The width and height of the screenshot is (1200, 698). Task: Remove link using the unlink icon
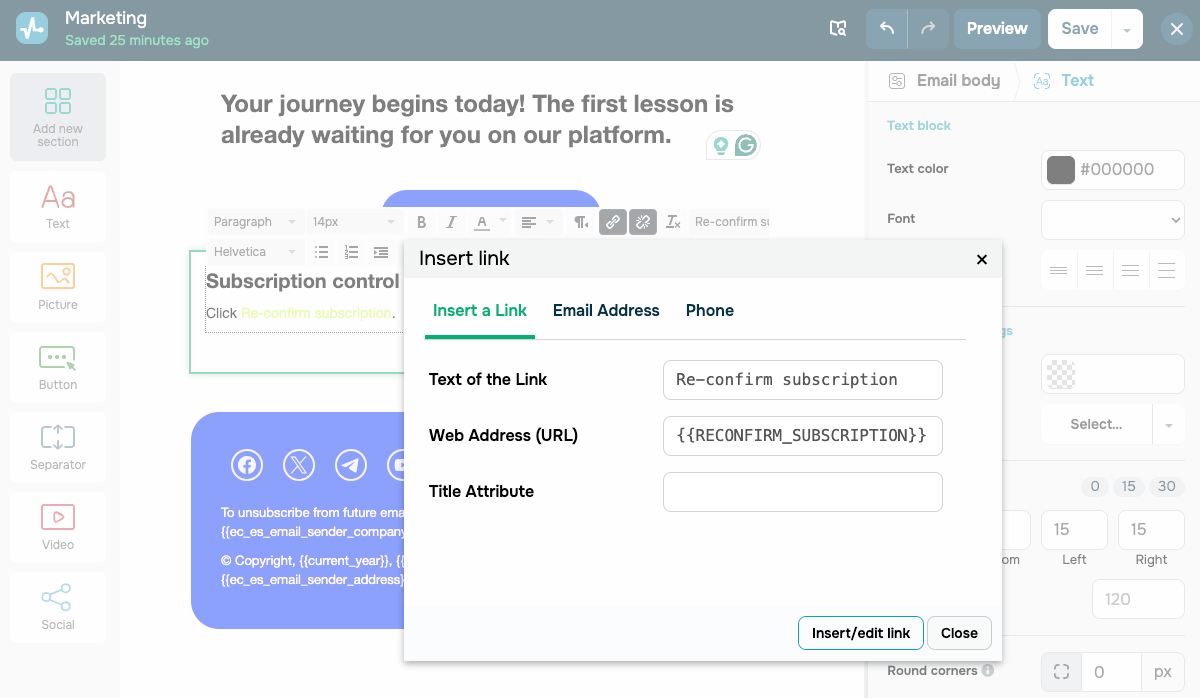(x=642, y=222)
